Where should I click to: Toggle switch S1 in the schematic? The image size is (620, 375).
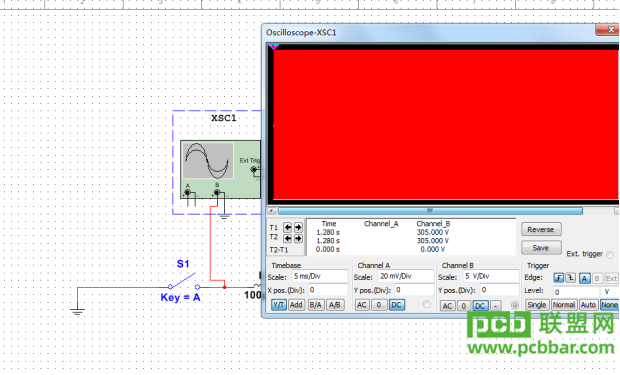click(x=183, y=282)
